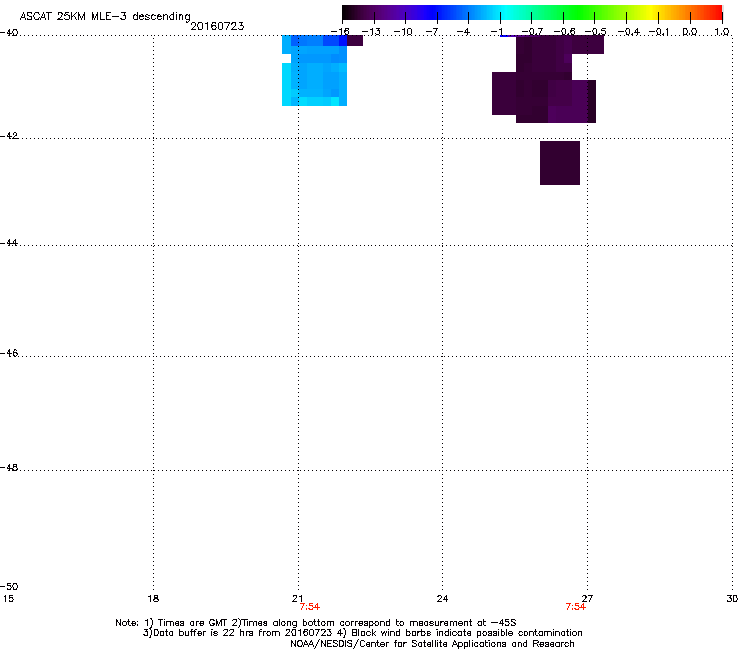Click the red end of the color bar
Viewport: 740px width, 650px height.
(x=716, y=12)
